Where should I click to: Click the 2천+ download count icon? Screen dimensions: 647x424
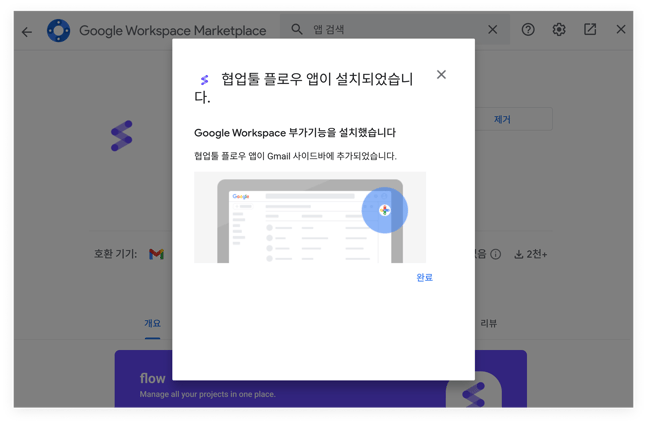519,254
